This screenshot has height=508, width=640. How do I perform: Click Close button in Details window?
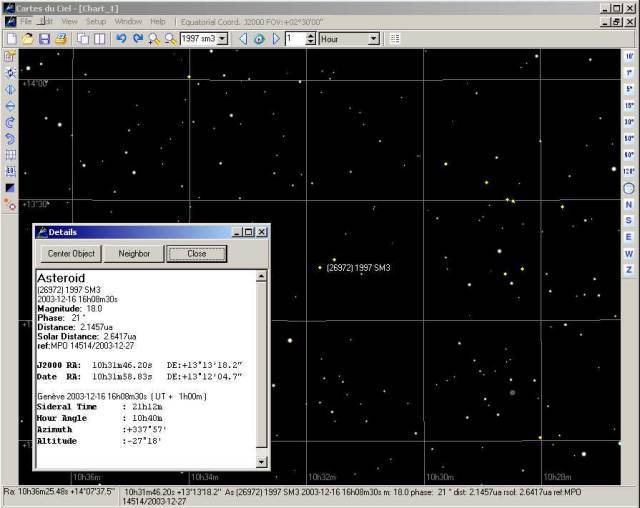pyautogui.click(x=196, y=253)
